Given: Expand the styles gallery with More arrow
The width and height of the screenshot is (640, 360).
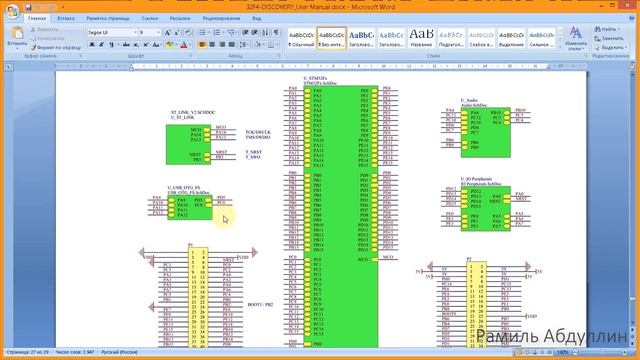Looking at the screenshot, I should [560, 46].
